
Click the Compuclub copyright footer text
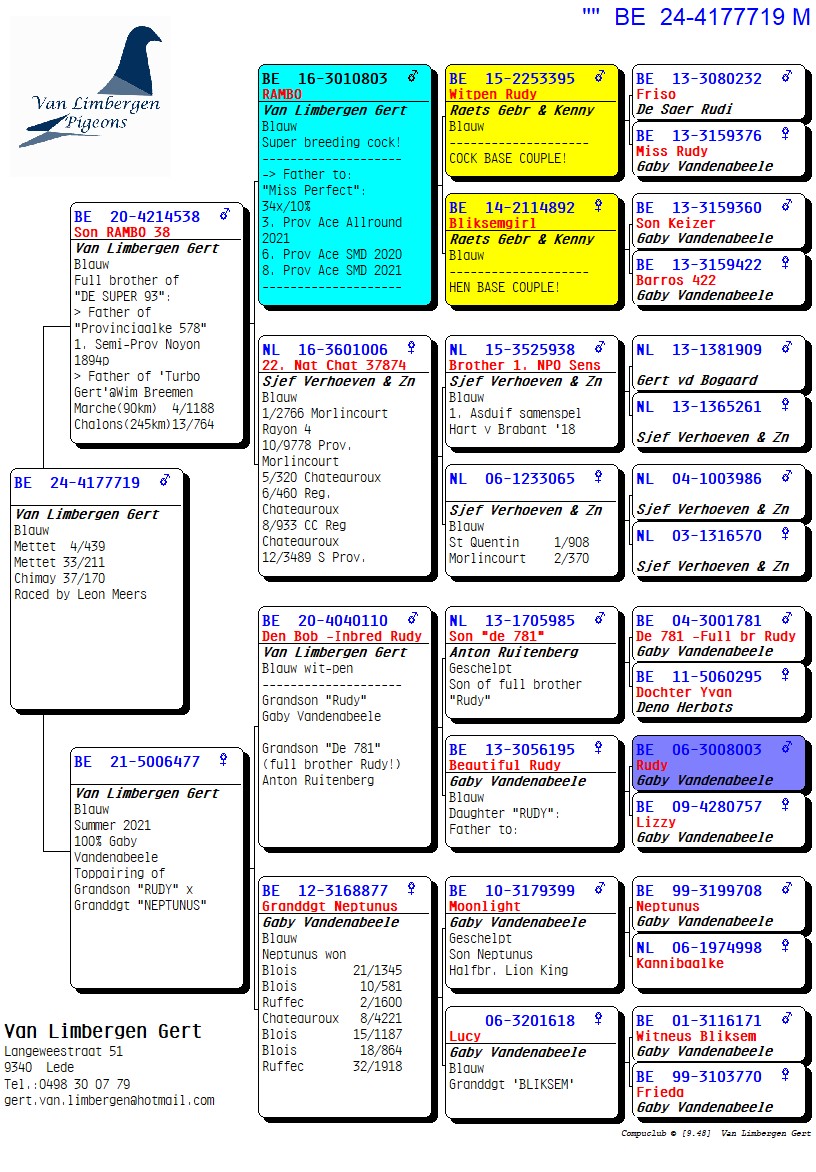tap(715, 1134)
